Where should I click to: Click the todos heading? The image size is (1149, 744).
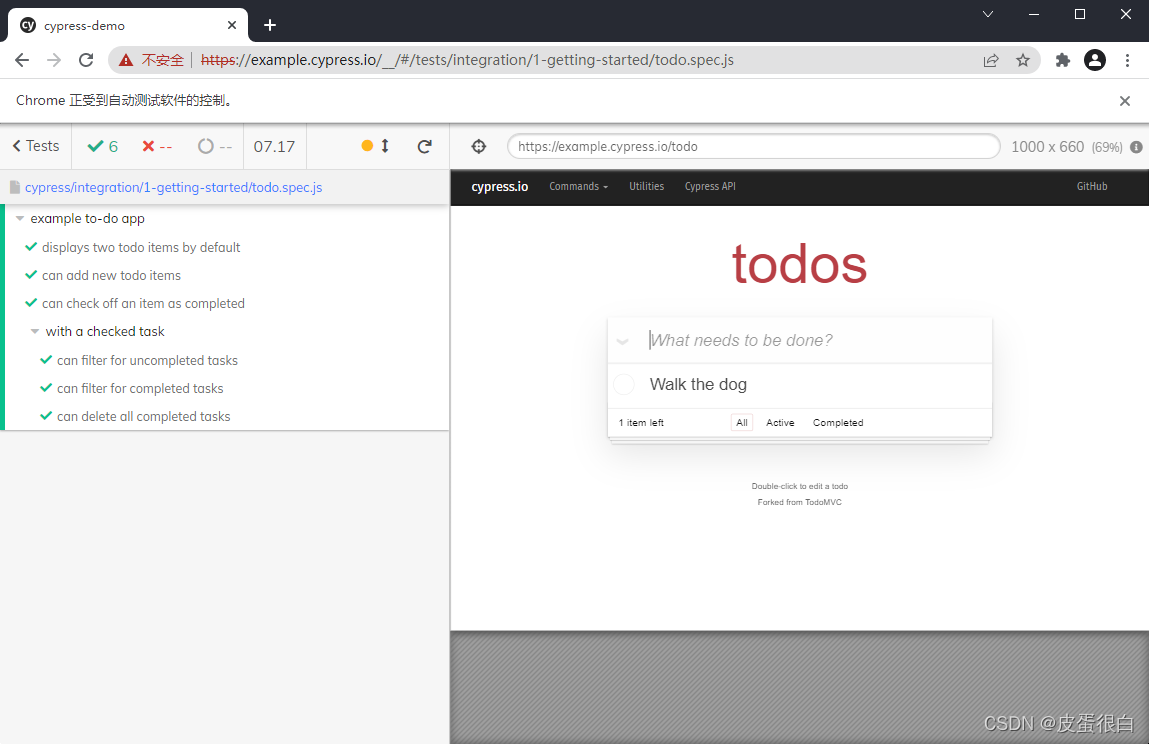799,264
